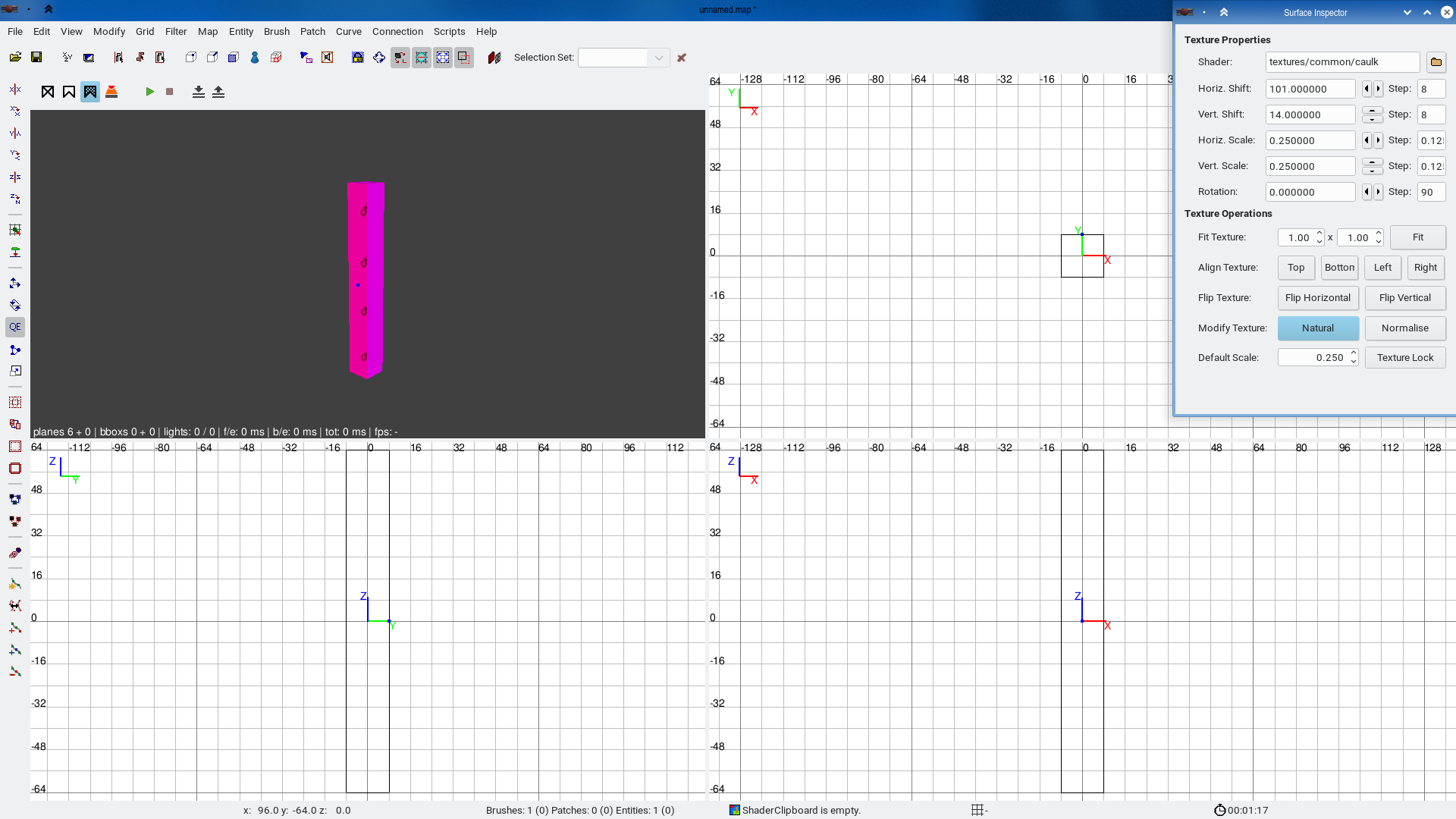Viewport: 1456px width, 819px height.
Task: Click the green play render button
Action: click(150, 92)
